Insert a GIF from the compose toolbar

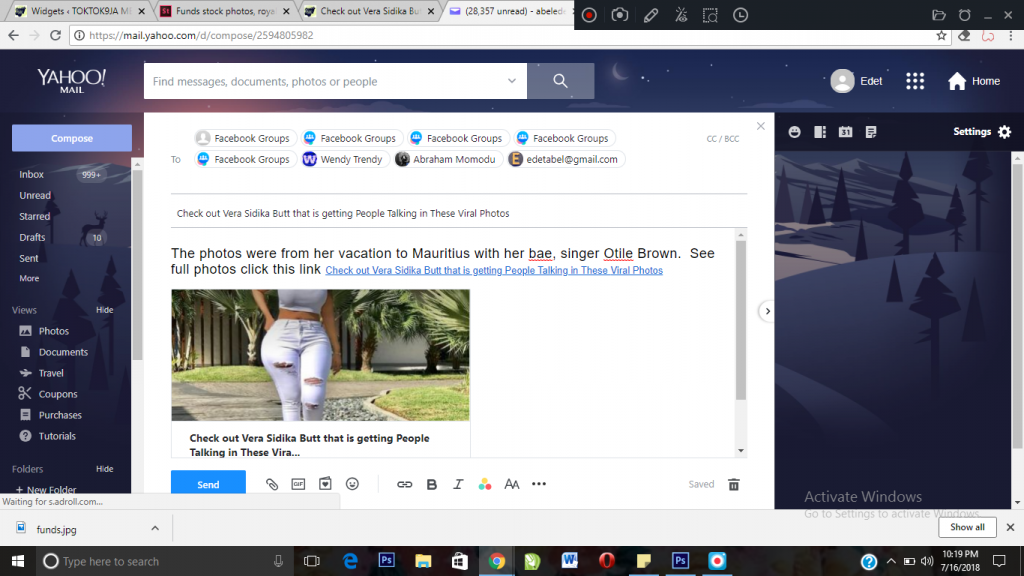pyautogui.click(x=298, y=484)
